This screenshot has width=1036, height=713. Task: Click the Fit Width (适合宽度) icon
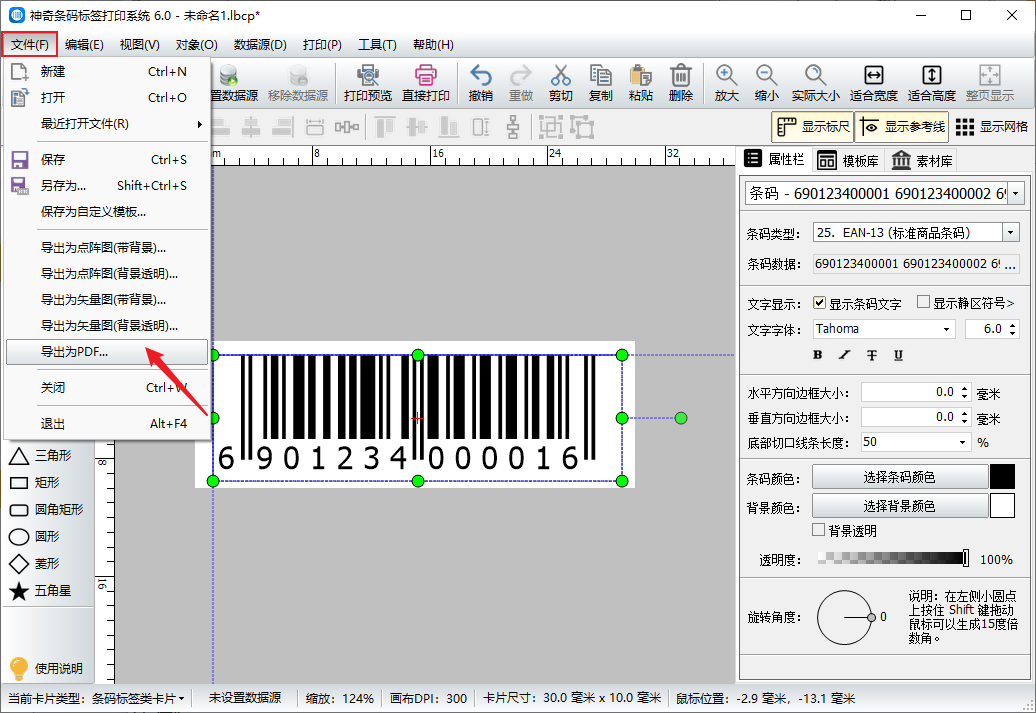pyautogui.click(x=873, y=83)
